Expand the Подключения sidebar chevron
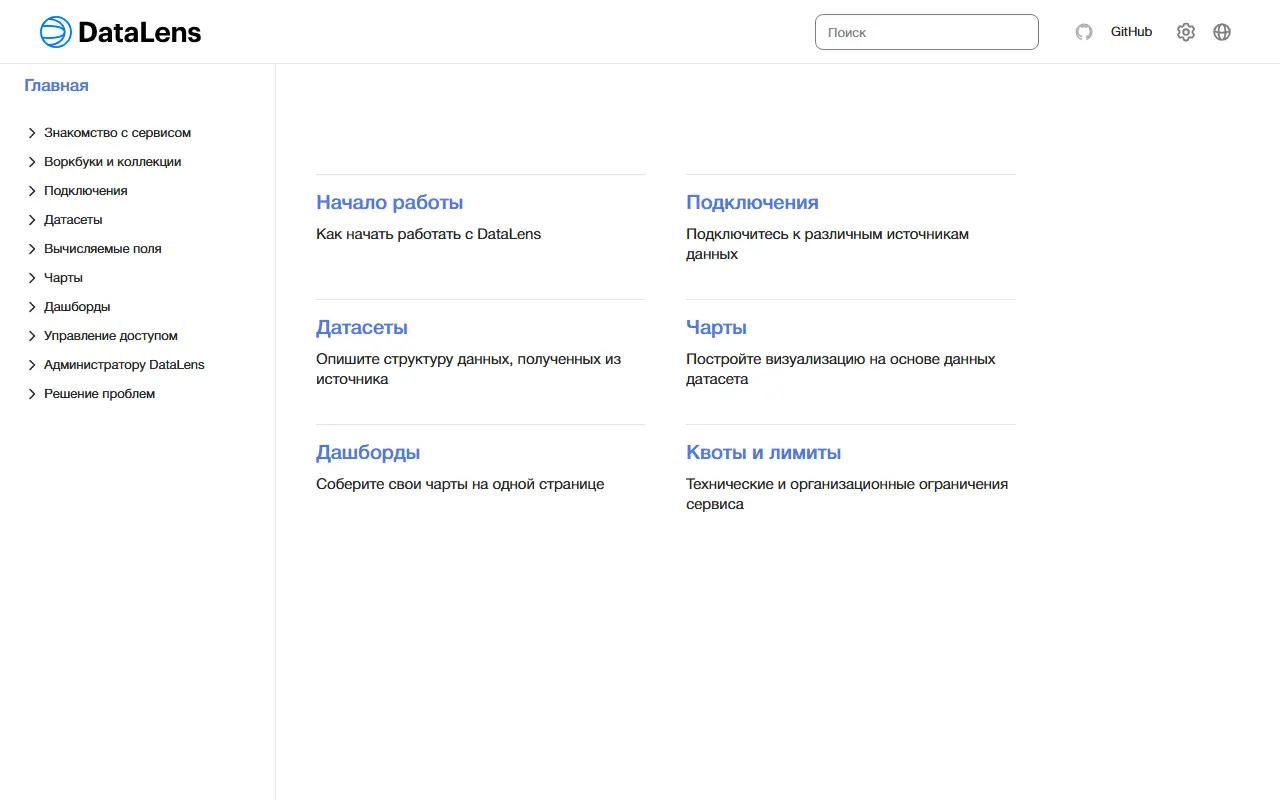 pyautogui.click(x=32, y=191)
